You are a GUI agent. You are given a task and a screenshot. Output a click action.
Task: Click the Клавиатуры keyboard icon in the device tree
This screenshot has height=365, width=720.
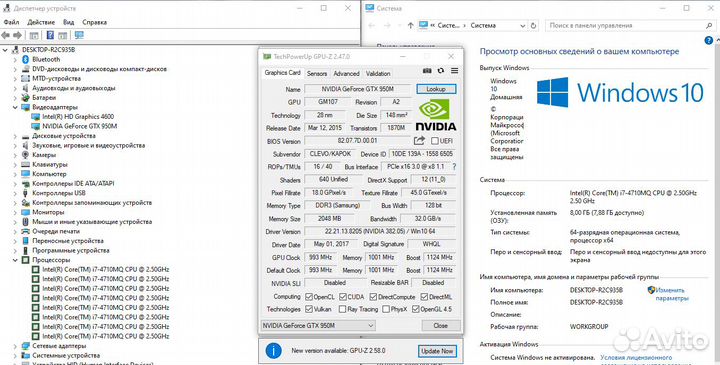coord(26,164)
